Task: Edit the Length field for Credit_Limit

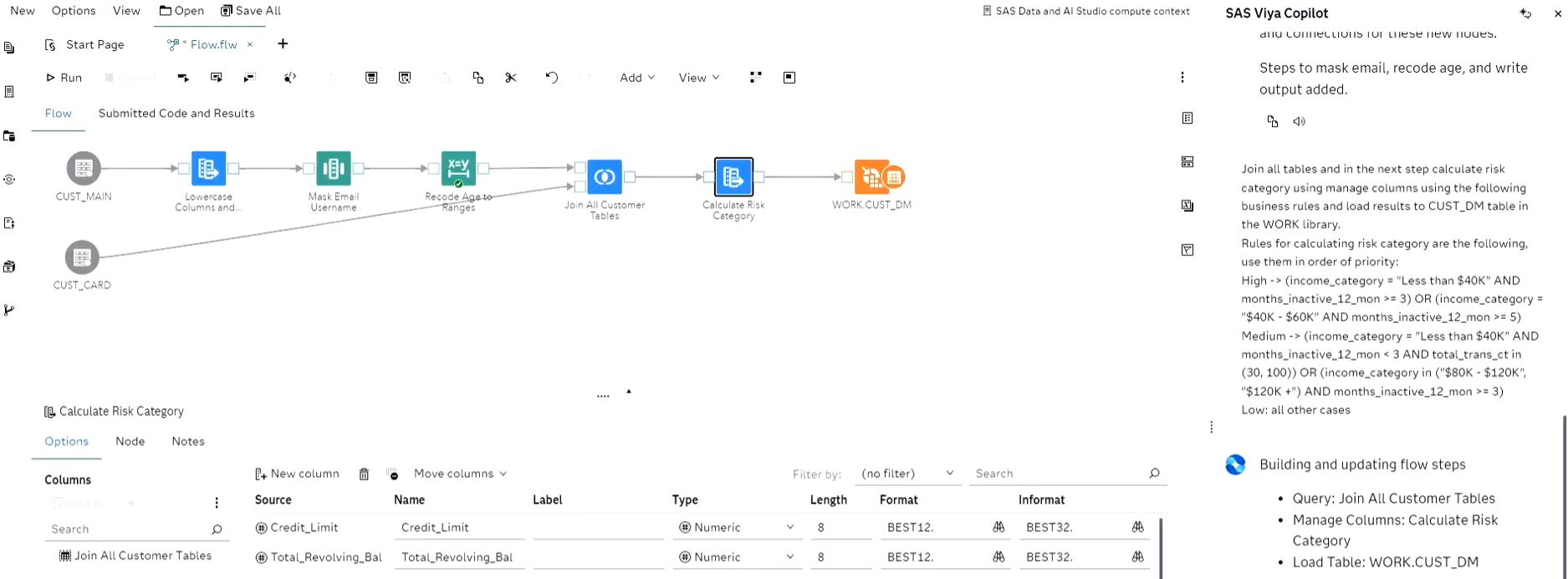Action: 840,528
